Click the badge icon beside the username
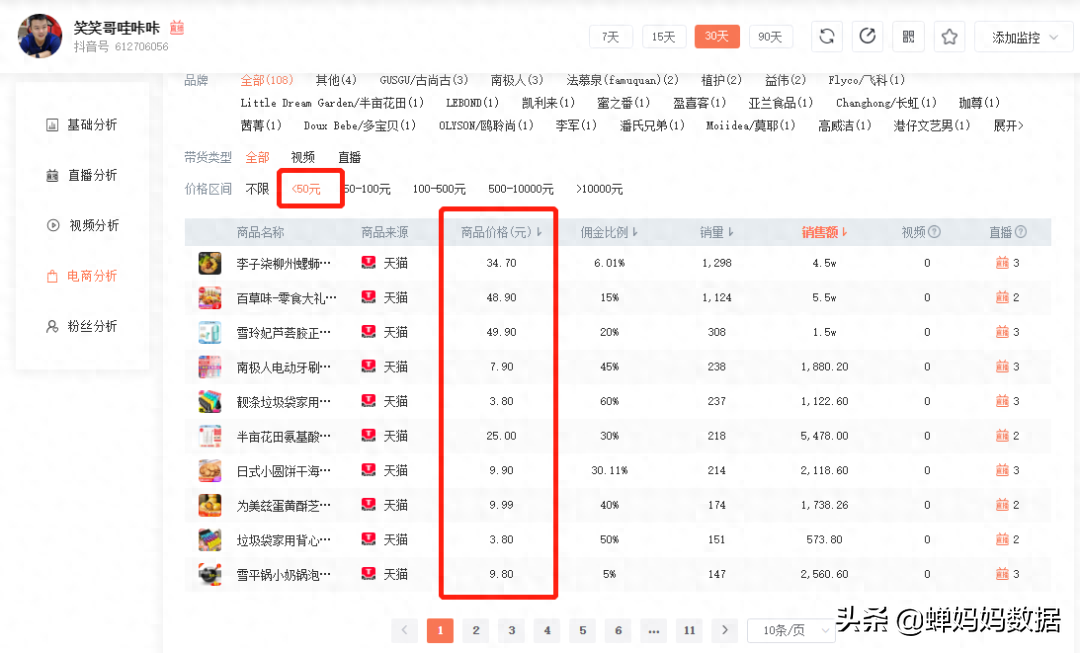The height and width of the screenshot is (653, 1080). click(x=177, y=27)
